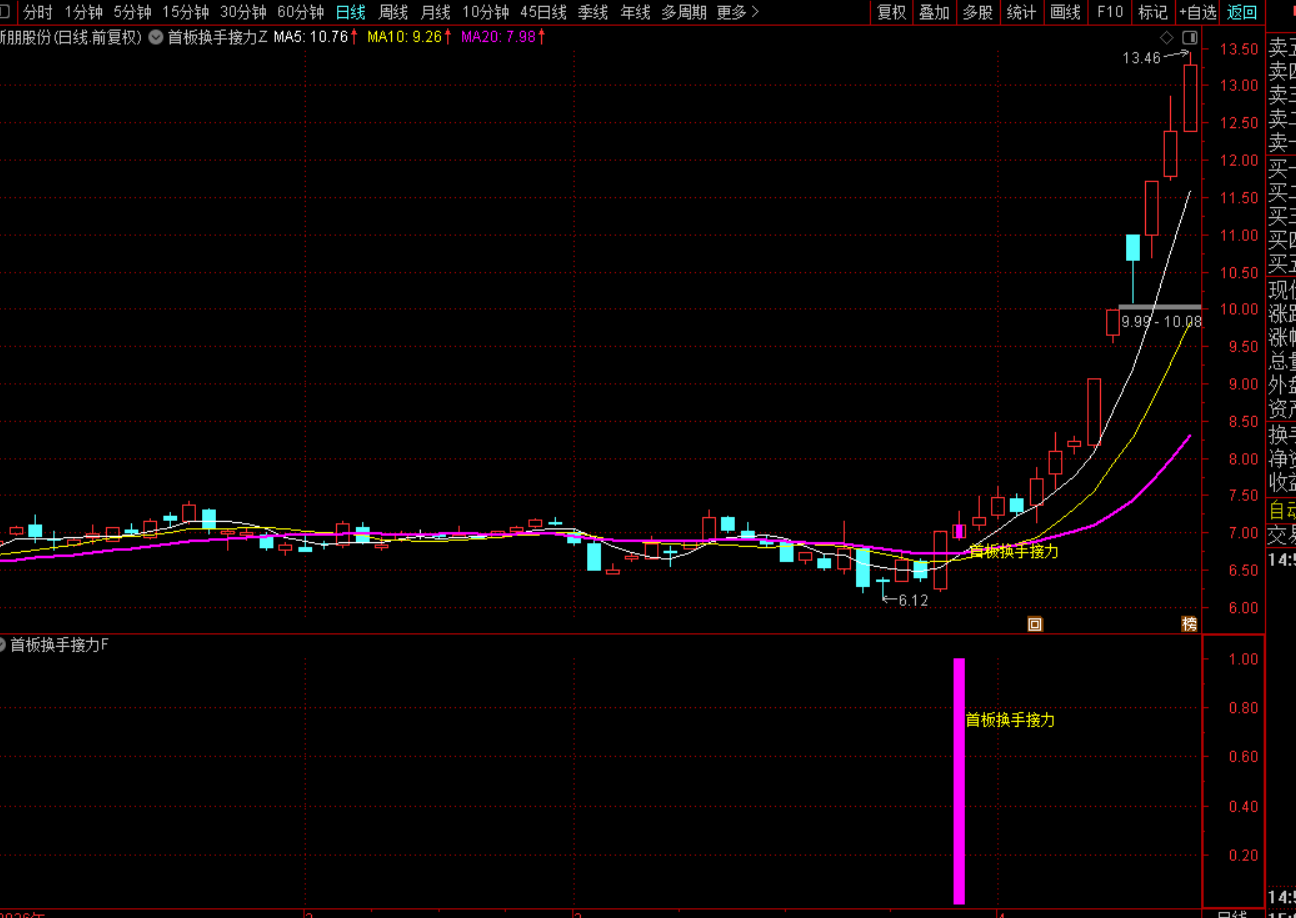This screenshot has width=1296, height=918.
Task: Toggle the side panel layout icon
Action: pyautogui.click(x=1189, y=37)
